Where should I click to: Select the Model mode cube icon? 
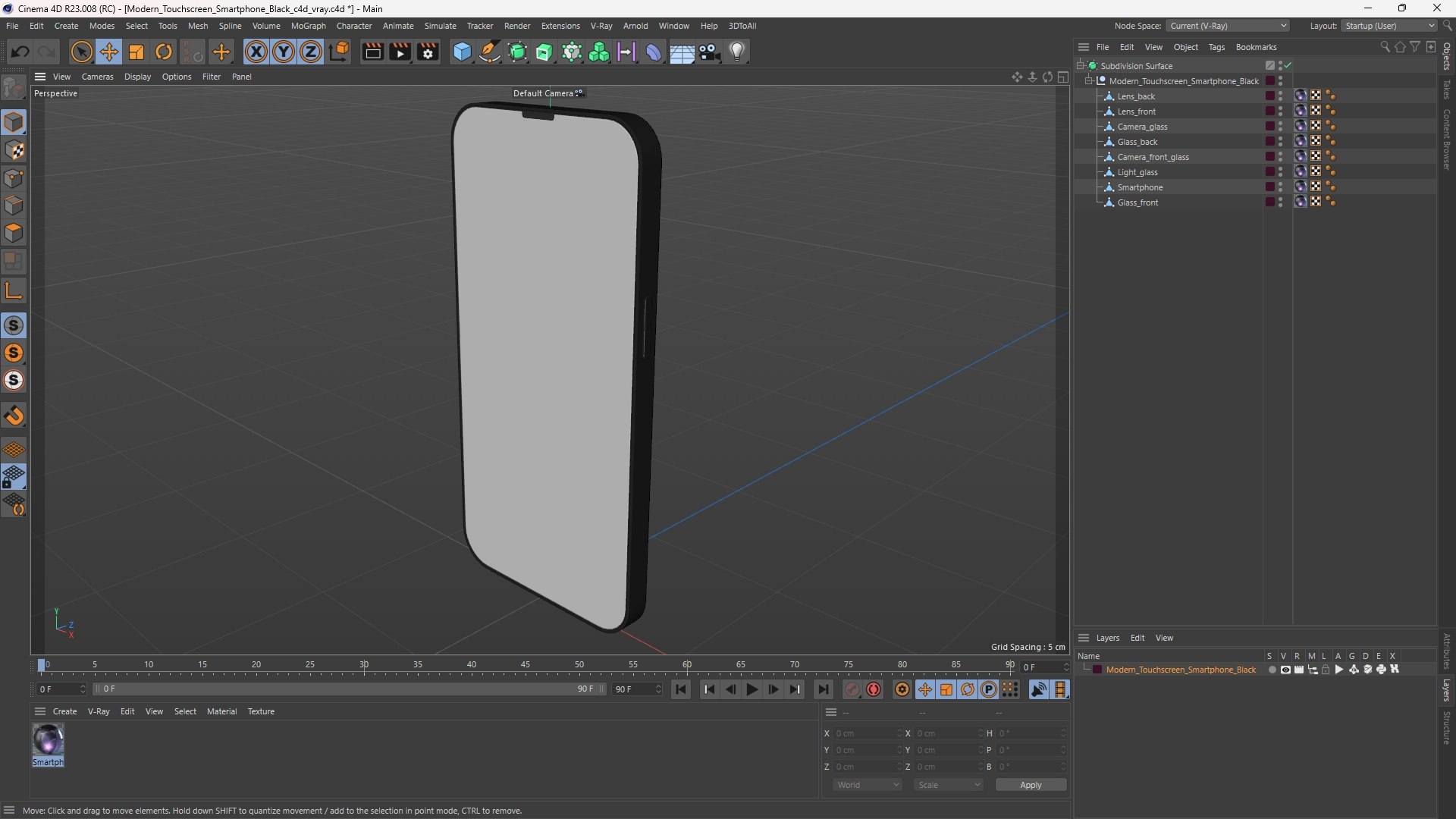14,122
